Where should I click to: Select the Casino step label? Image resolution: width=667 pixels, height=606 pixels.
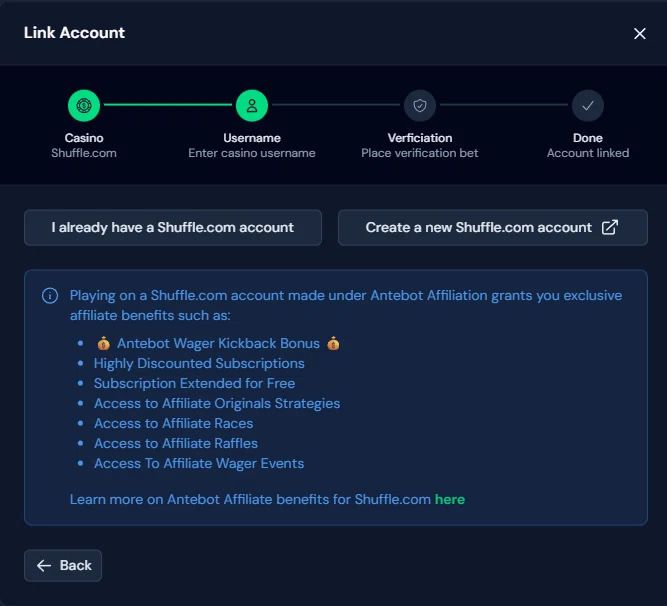pos(84,138)
